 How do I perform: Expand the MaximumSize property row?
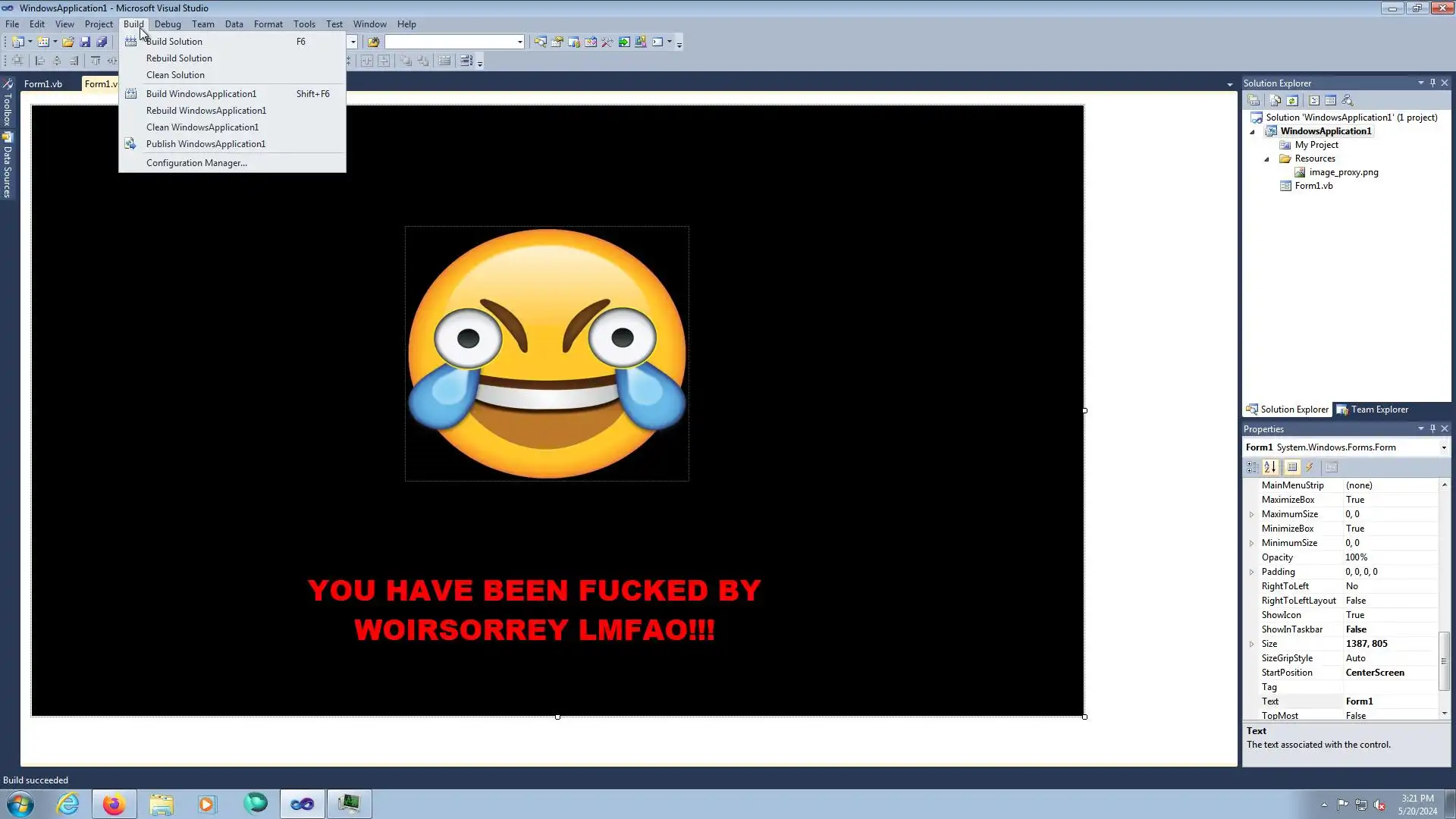tap(1252, 515)
